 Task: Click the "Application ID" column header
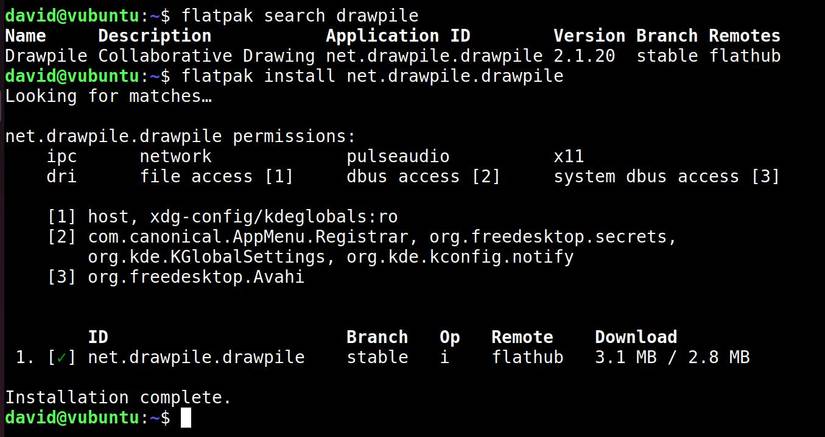[399, 35]
